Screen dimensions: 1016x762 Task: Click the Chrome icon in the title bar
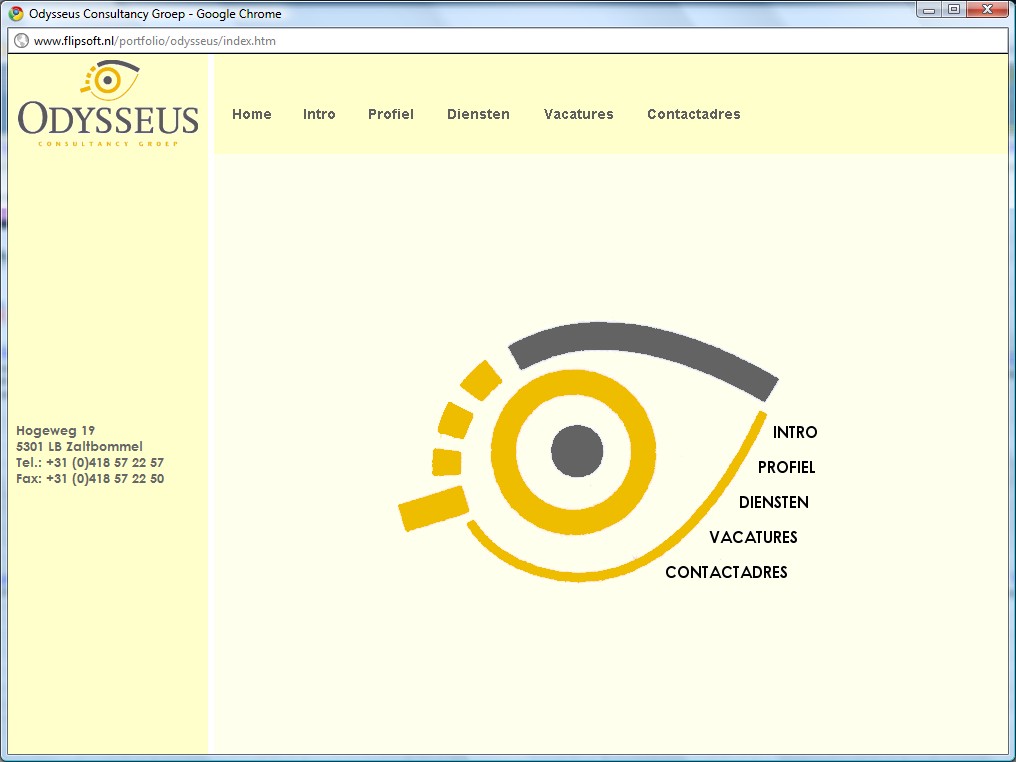point(16,14)
